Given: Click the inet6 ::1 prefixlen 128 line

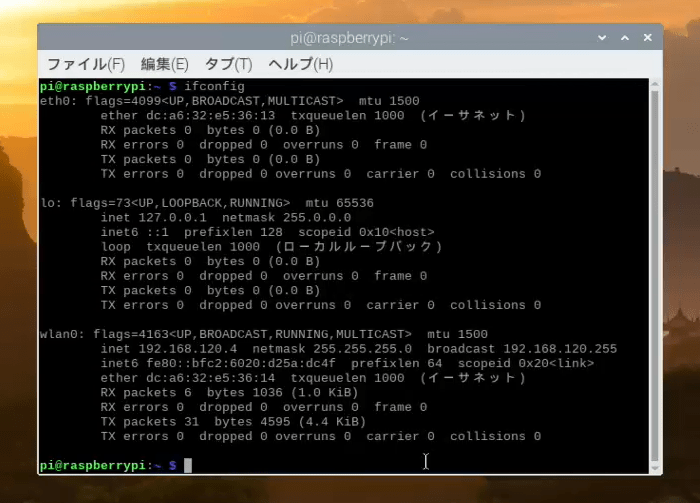Looking at the screenshot, I should point(267,232).
